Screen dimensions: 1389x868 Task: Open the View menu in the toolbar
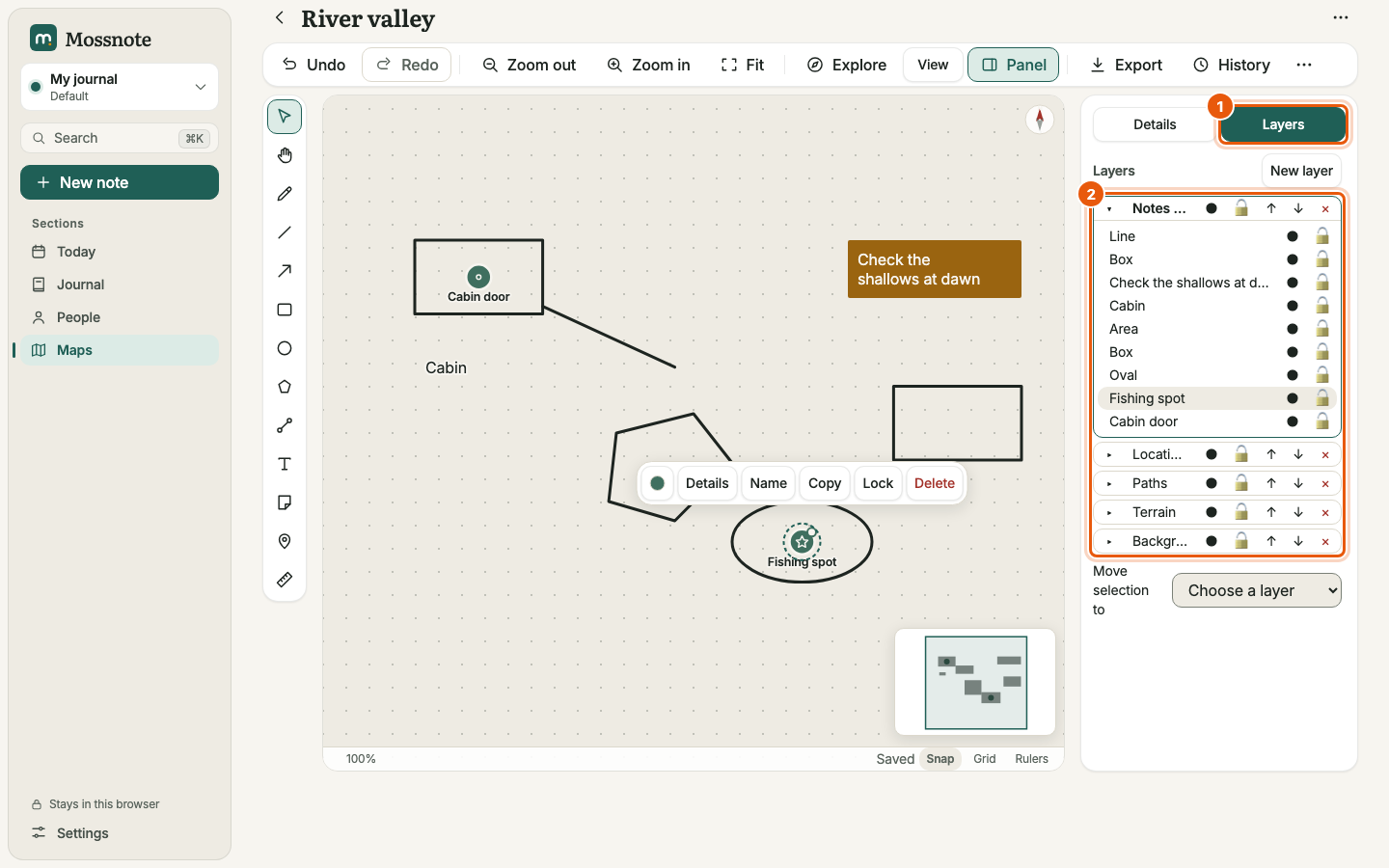point(933,65)
